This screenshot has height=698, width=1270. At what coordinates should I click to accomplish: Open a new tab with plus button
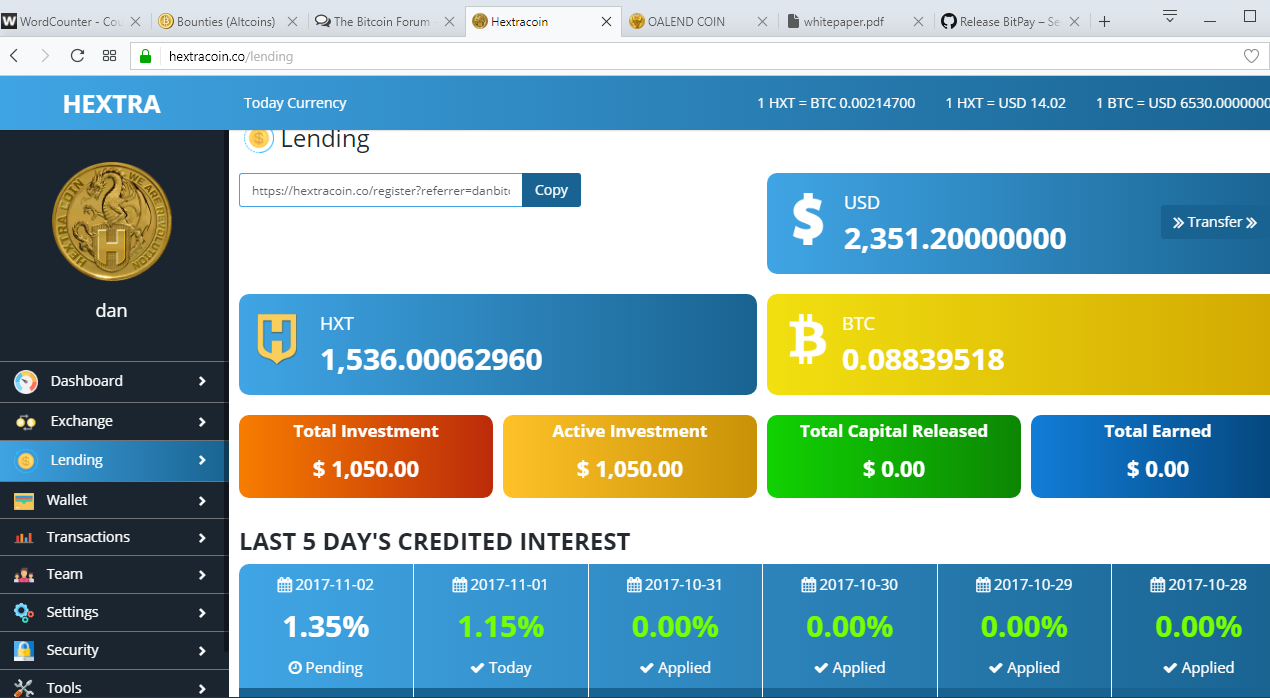1104,21
